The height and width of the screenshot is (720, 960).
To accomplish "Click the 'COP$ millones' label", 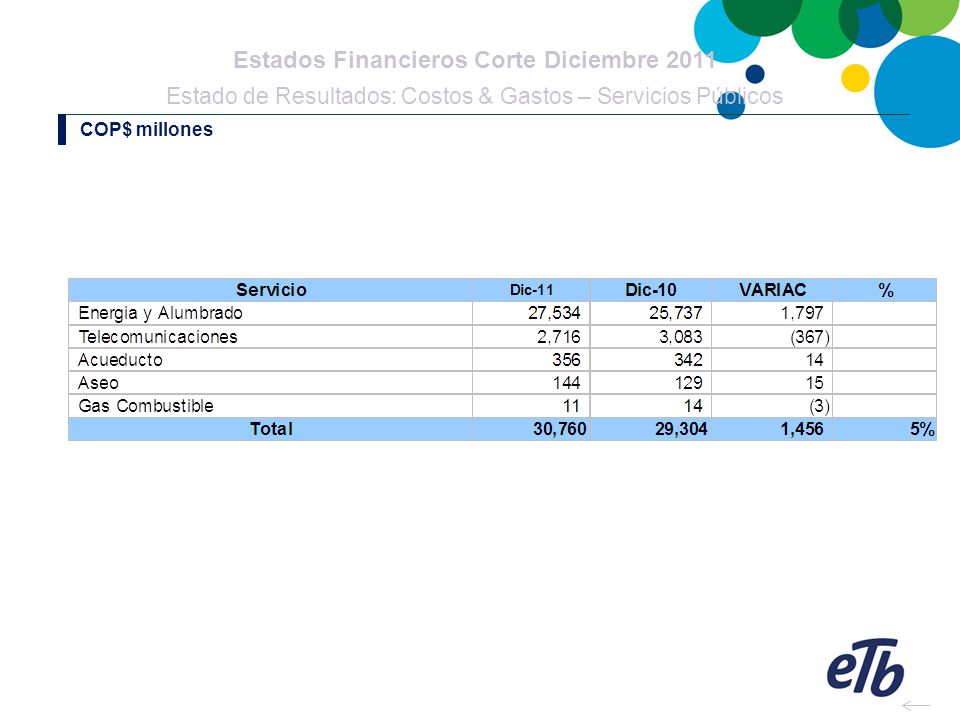I will coord(146,129).
